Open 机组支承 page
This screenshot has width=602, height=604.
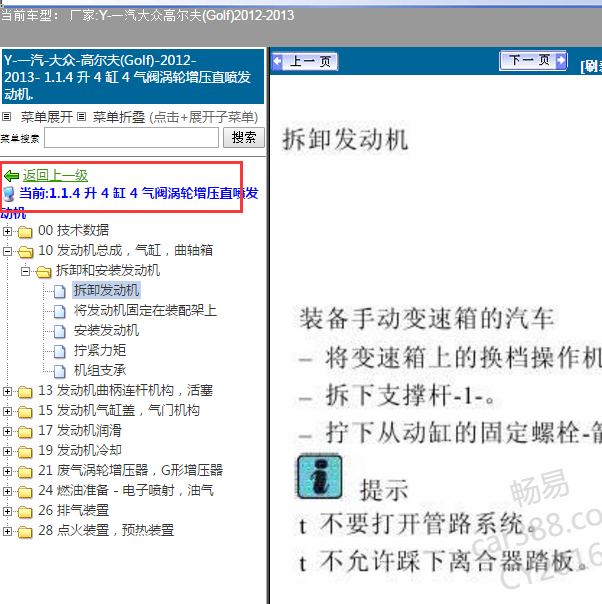[x=100, y=370]
